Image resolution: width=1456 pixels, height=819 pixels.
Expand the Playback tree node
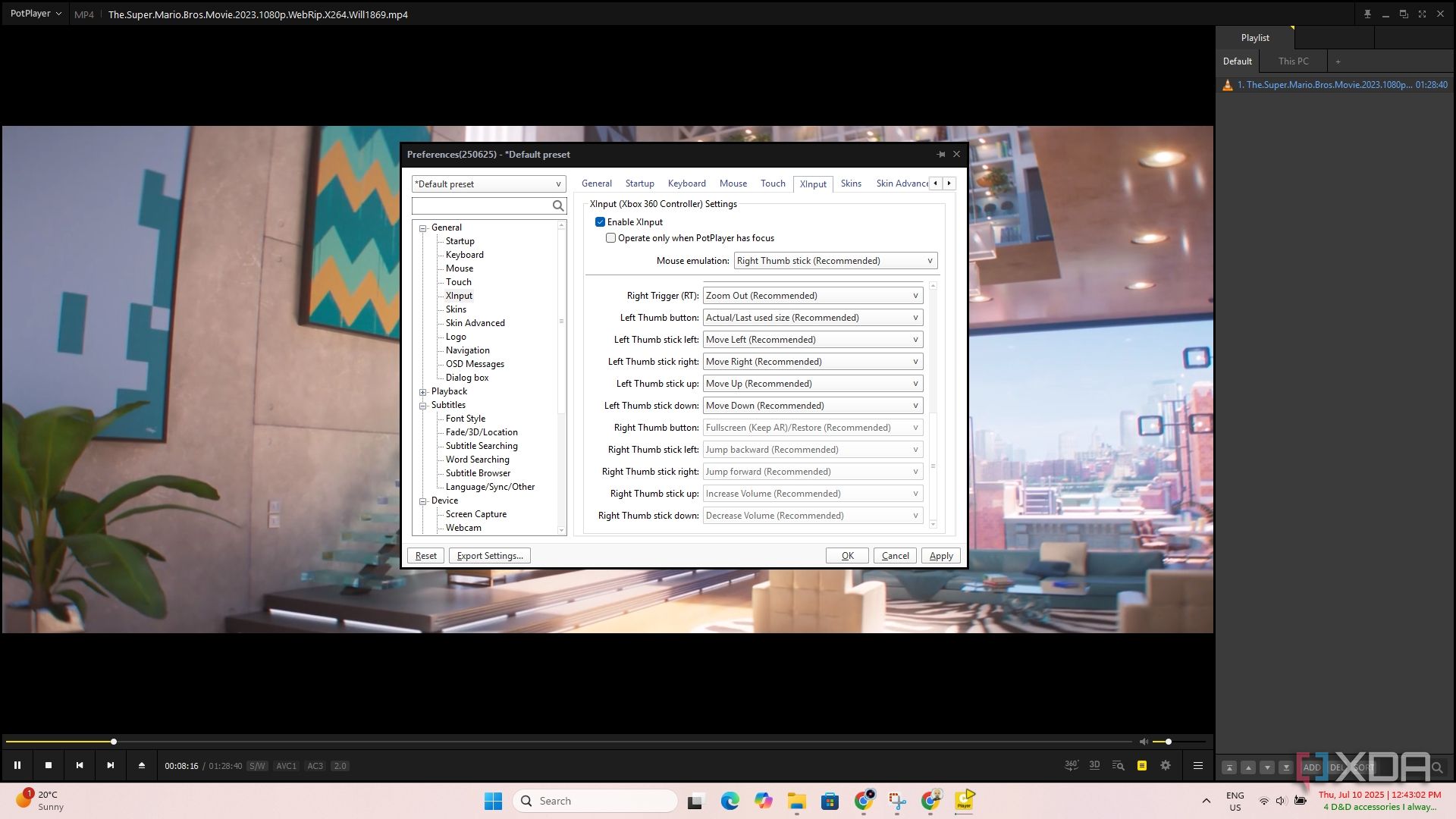(x=423, y=392)
